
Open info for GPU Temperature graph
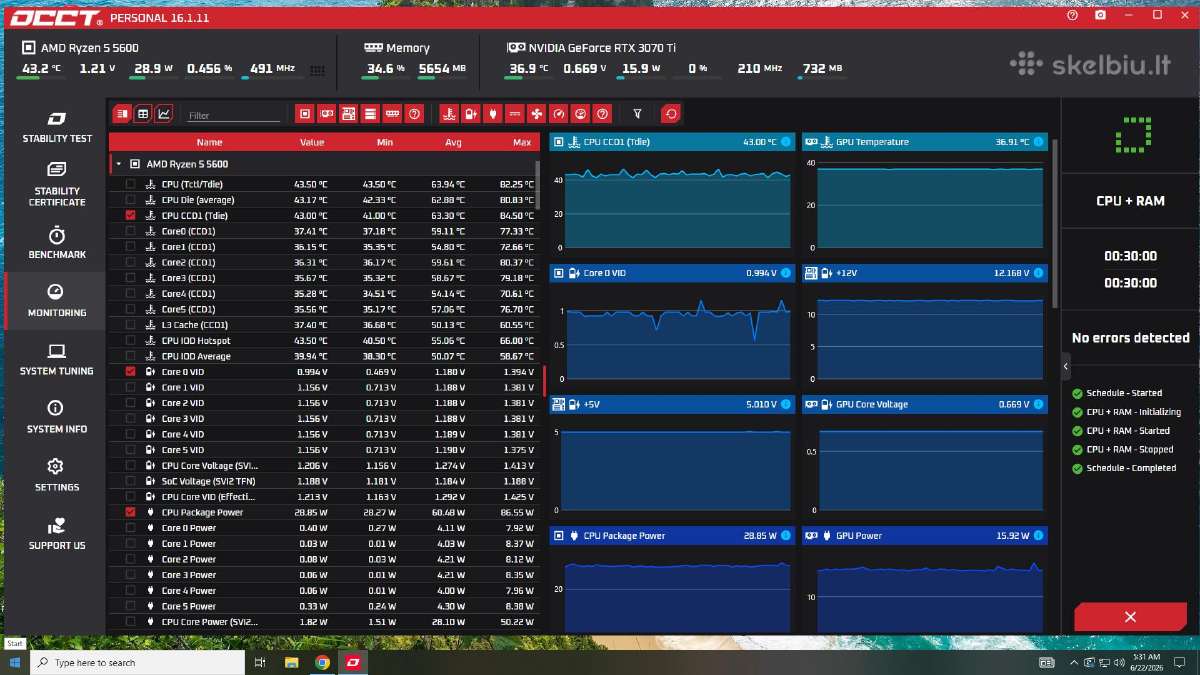(1039, 142)
